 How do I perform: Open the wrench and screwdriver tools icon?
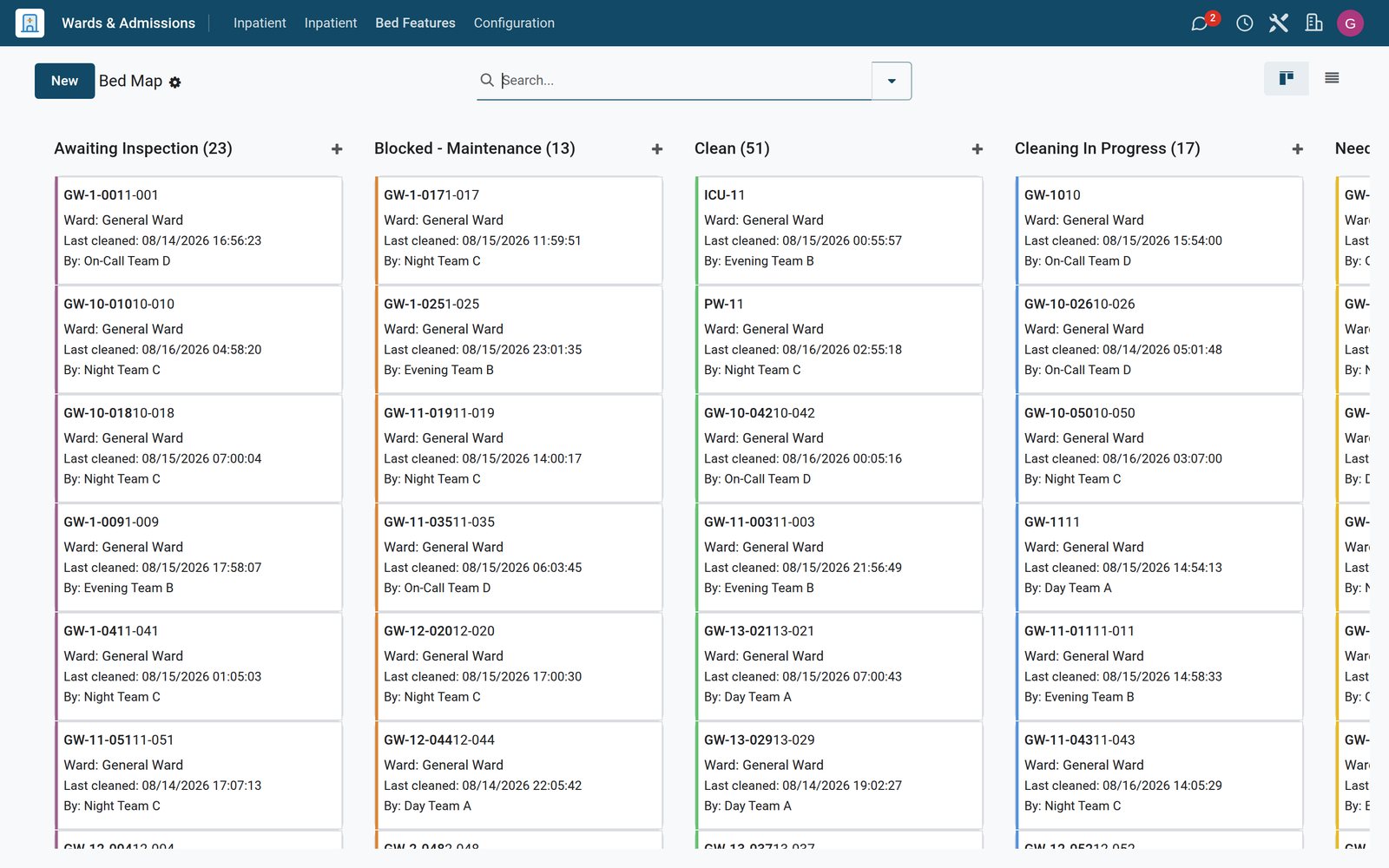point(1279,23)
